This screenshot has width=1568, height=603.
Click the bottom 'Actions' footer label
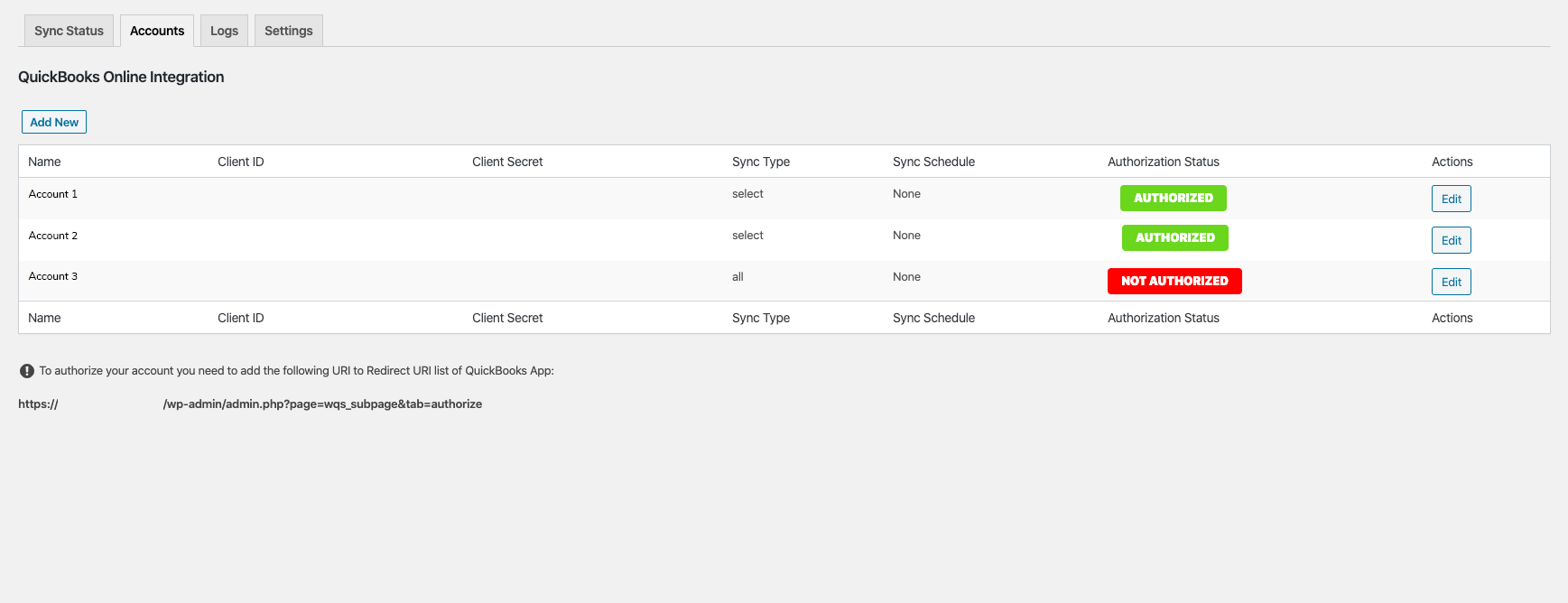[x=1452, y=318]
